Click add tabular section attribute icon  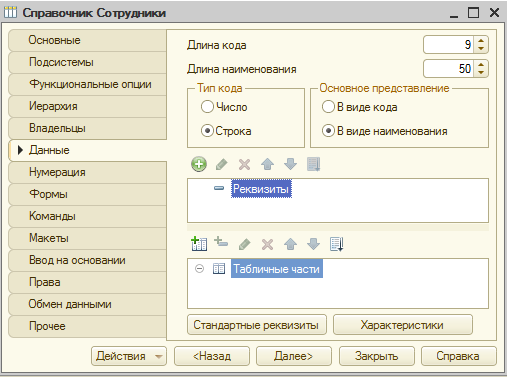221,242
